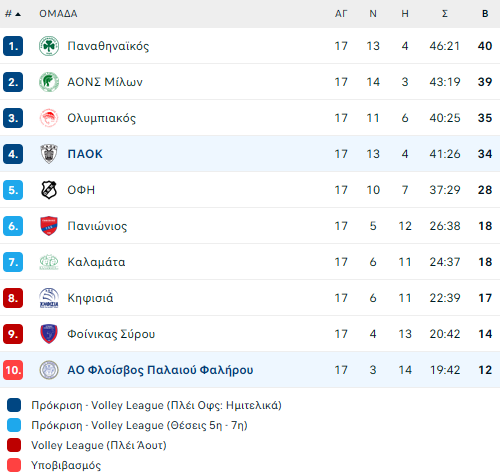Open the ΟΦΗ black-white badge
Image resolution: width=500 pixels, height=476 pixels.
click(49, 190)
